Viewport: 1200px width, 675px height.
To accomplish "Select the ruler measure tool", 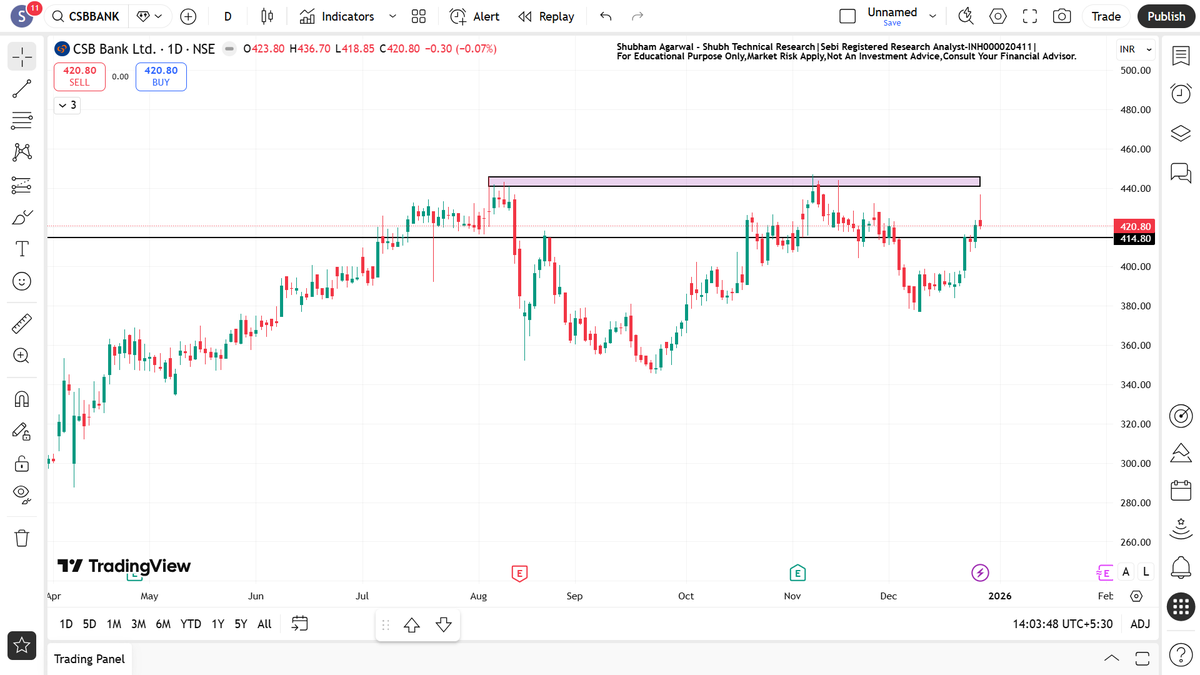I will coord(22,323).
